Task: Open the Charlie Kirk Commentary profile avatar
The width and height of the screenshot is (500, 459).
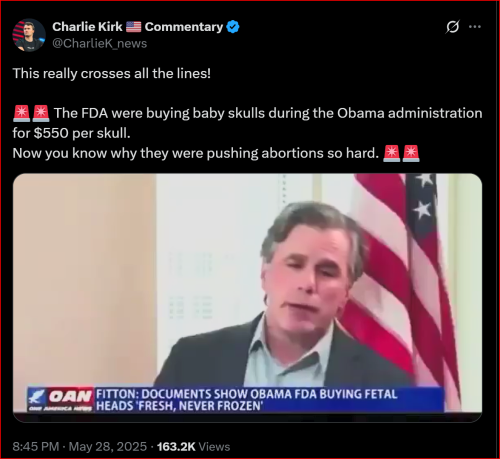Action: tap(29, 35)
